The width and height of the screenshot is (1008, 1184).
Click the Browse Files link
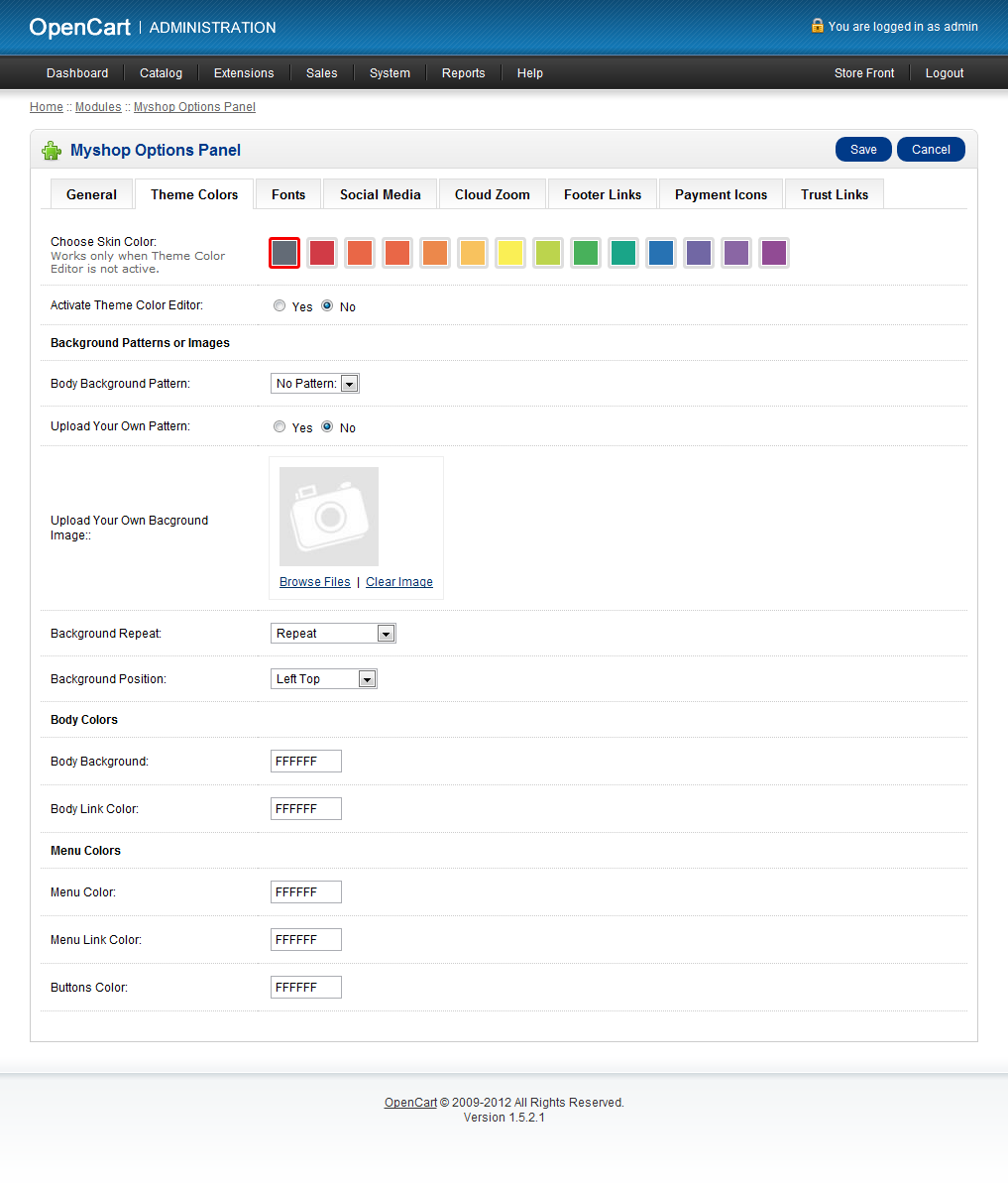click(x=314, y=582)
